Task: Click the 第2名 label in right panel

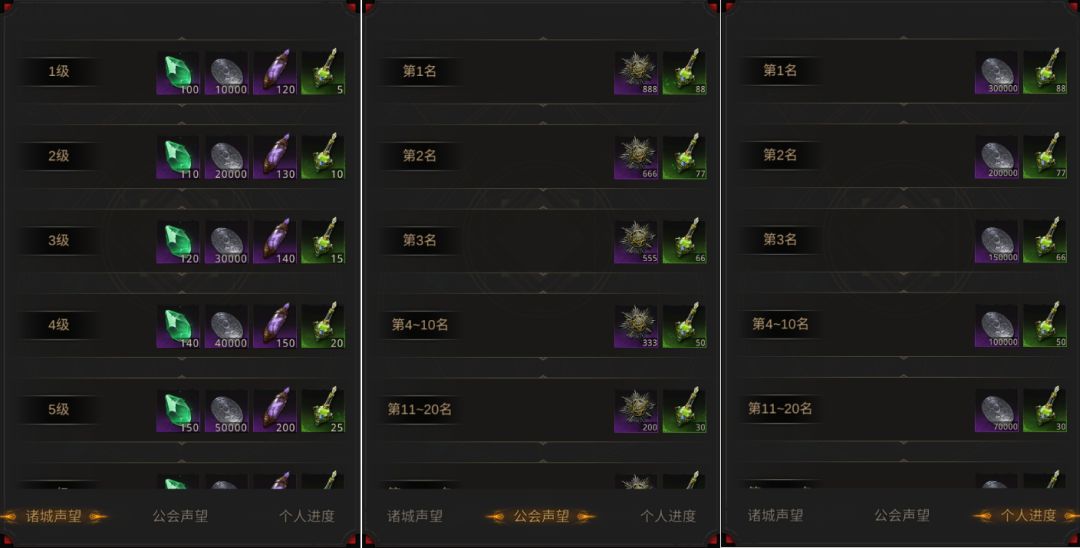Action: pos(780,156)
